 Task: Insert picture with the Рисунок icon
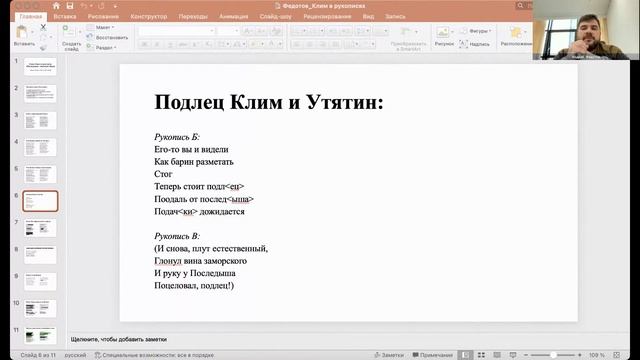(442, 32)
